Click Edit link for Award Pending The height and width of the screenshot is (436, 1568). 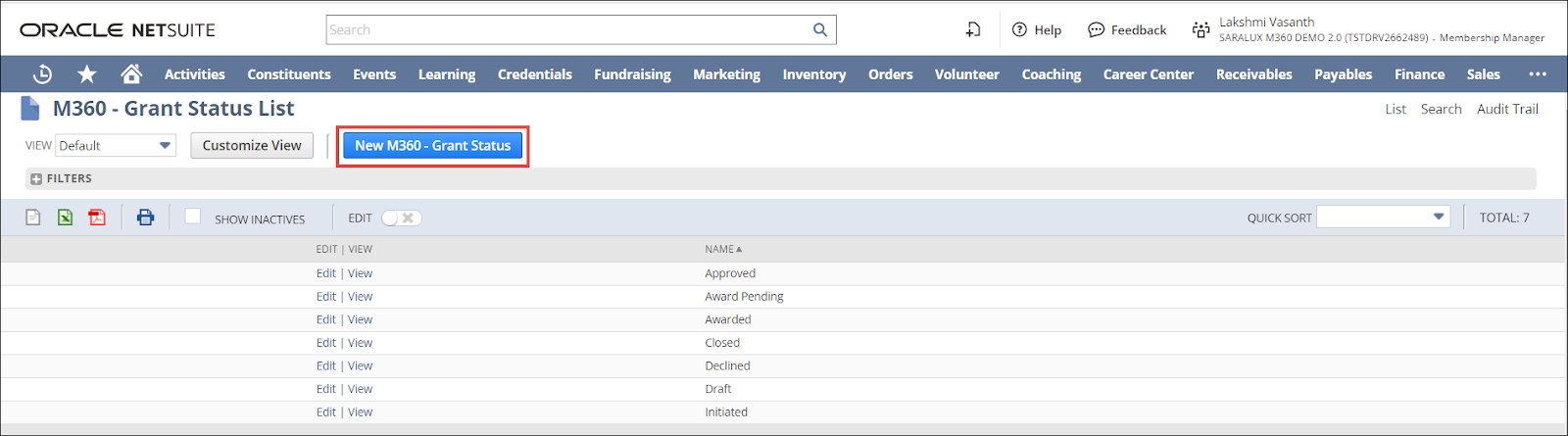[x=325, y=297]
